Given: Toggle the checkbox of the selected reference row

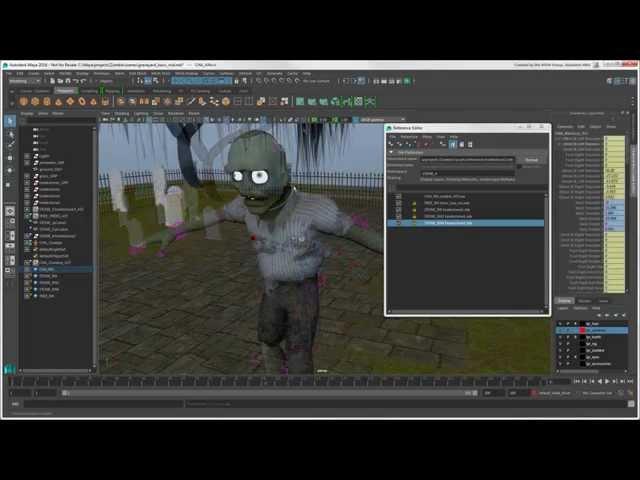Looking at the screenshot, I should coord(398,223).
